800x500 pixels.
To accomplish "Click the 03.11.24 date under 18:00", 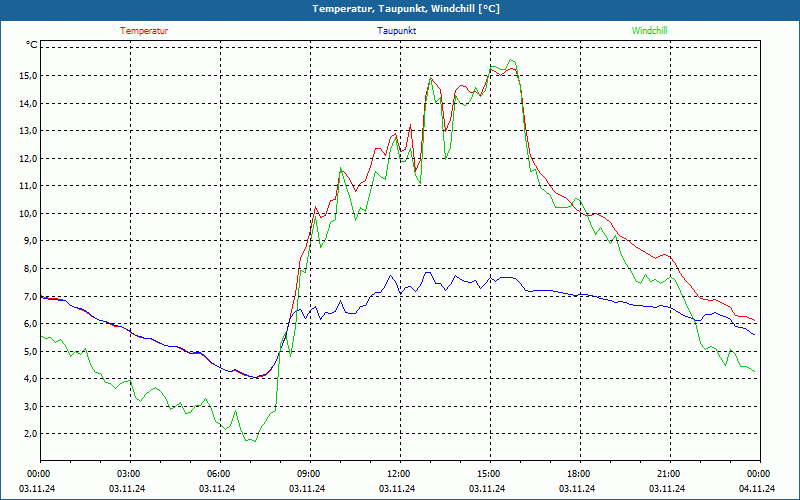I will click(577, 488).
